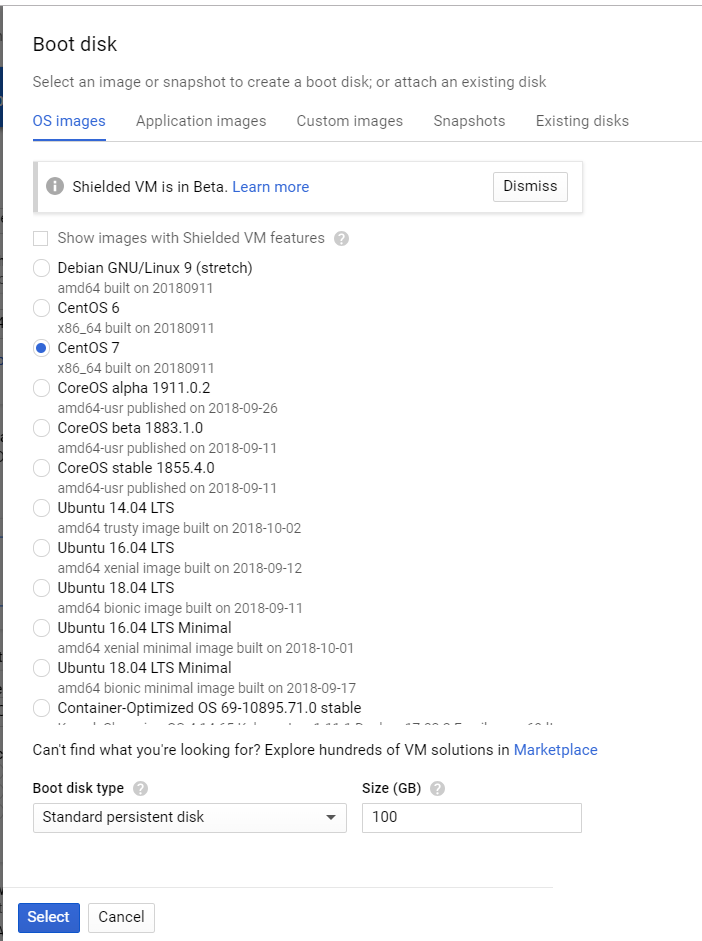Click help icon next to Shielded VM features
The width and height of the screenshot is (702, 941).
(x=341, y=239)
